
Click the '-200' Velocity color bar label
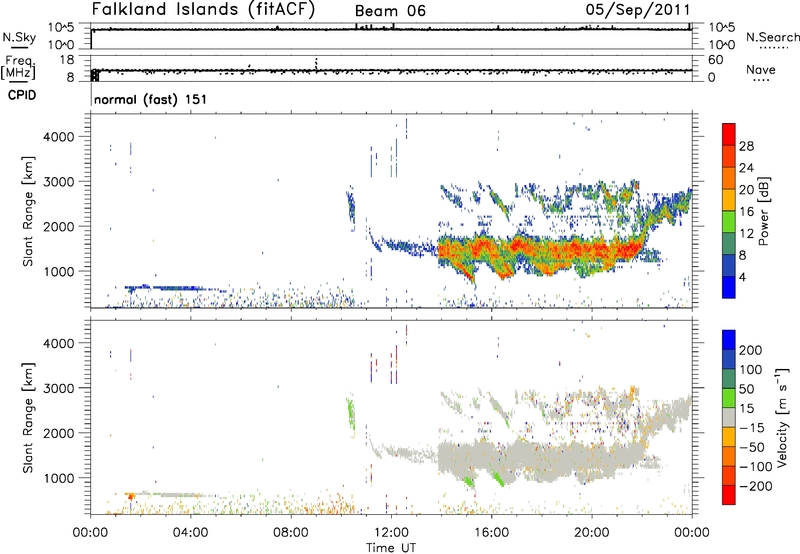756,486
